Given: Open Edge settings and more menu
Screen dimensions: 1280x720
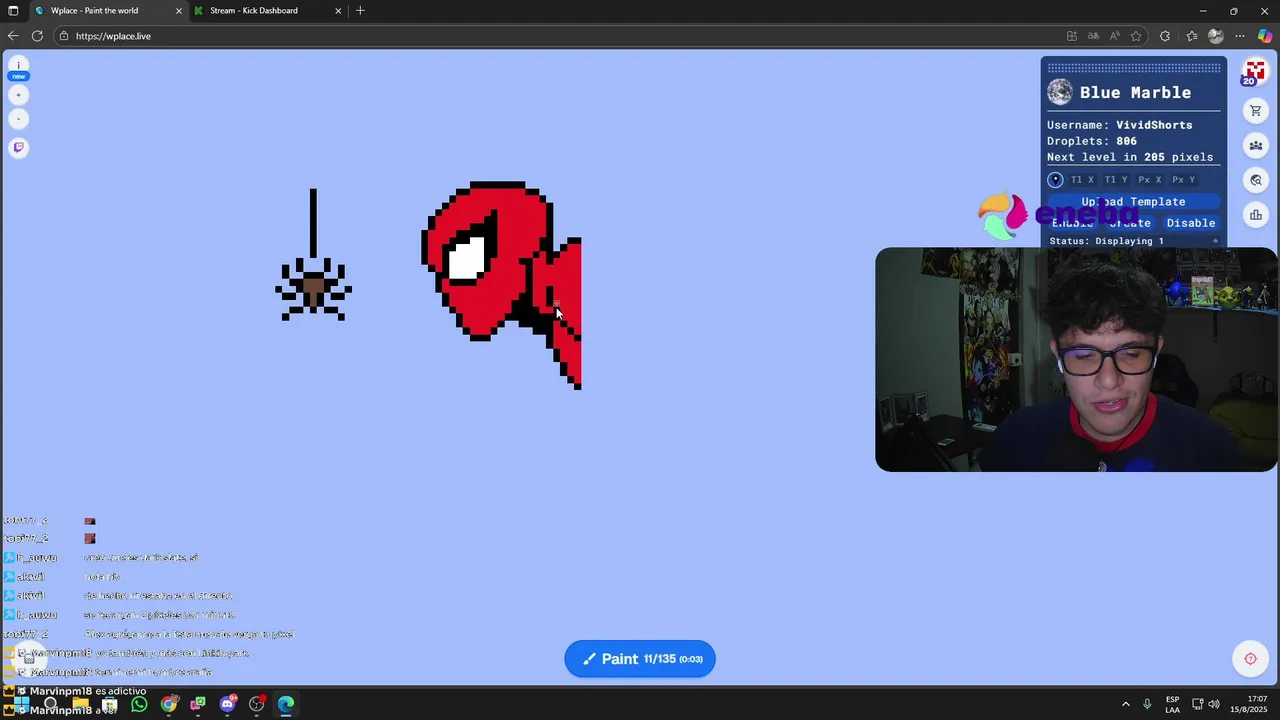Looking at the screenshot, I should pos(1240,36).
